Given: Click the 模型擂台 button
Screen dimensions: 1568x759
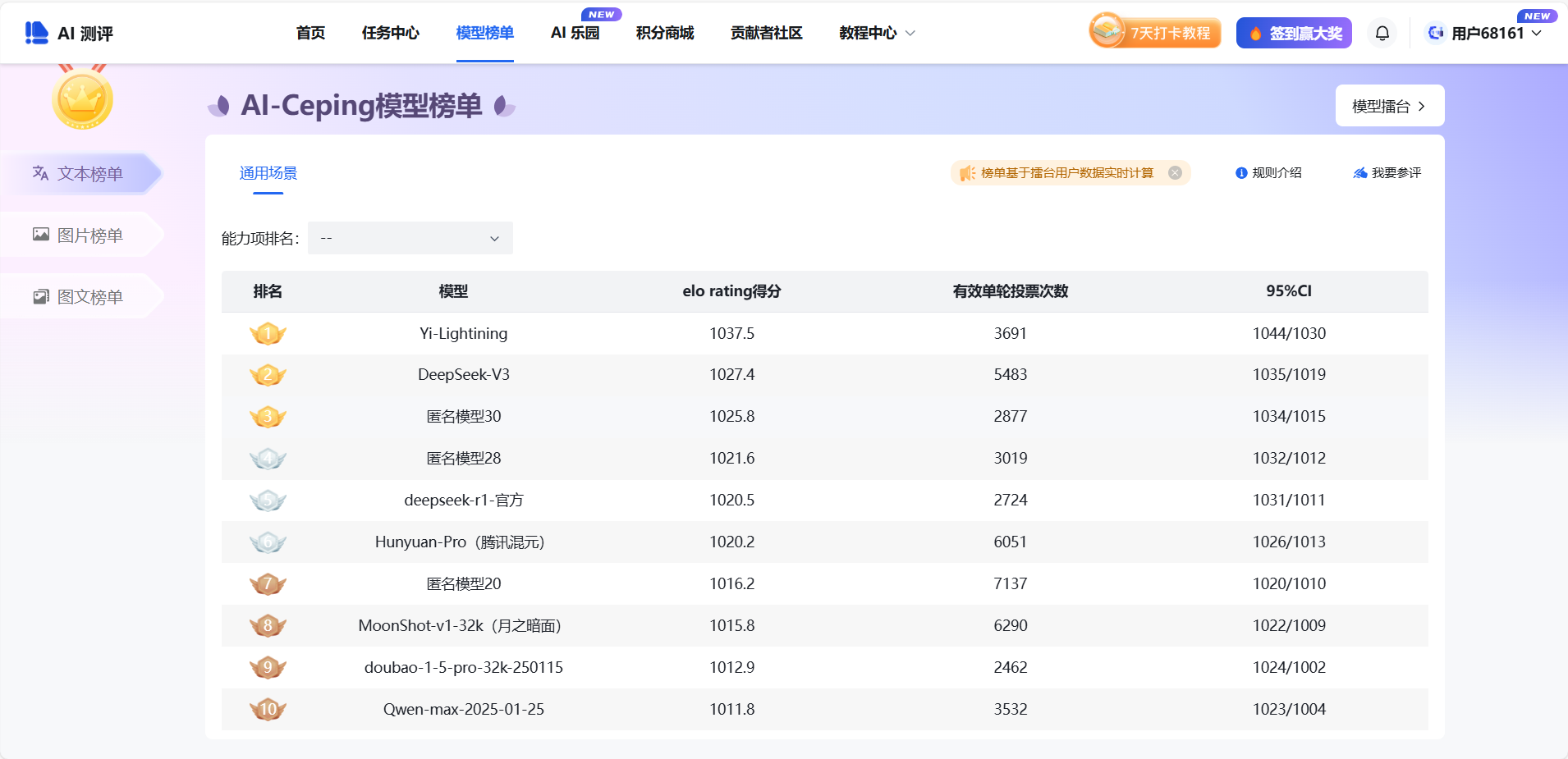Looking at the screenshot, I should click(x=1390, y=106).
